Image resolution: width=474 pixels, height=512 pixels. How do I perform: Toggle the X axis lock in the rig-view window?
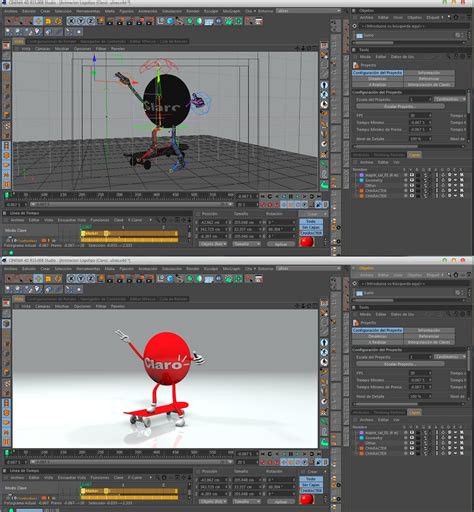(71, 21)
